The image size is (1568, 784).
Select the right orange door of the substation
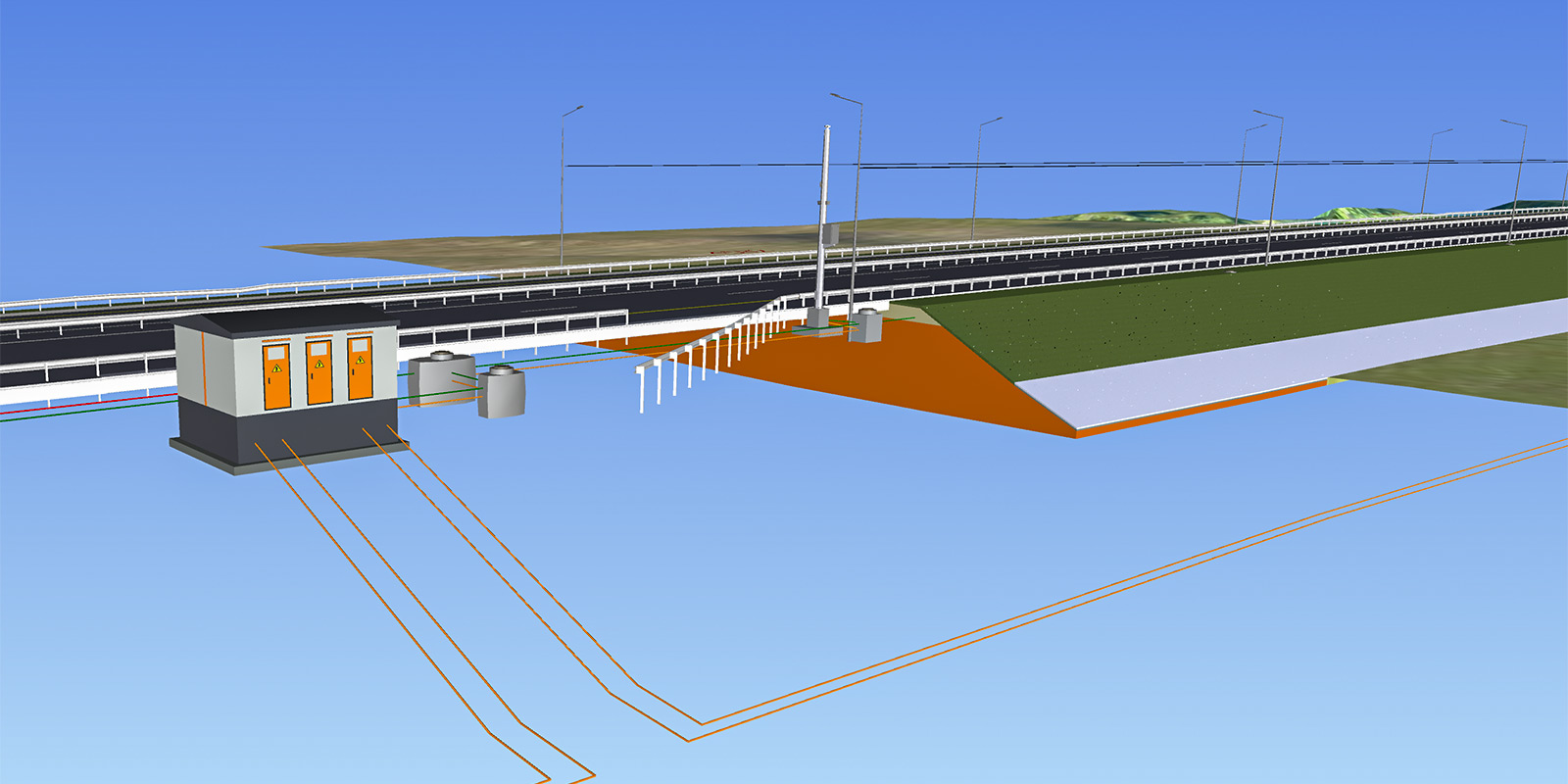pyautogui.click(x=361, y=367)
